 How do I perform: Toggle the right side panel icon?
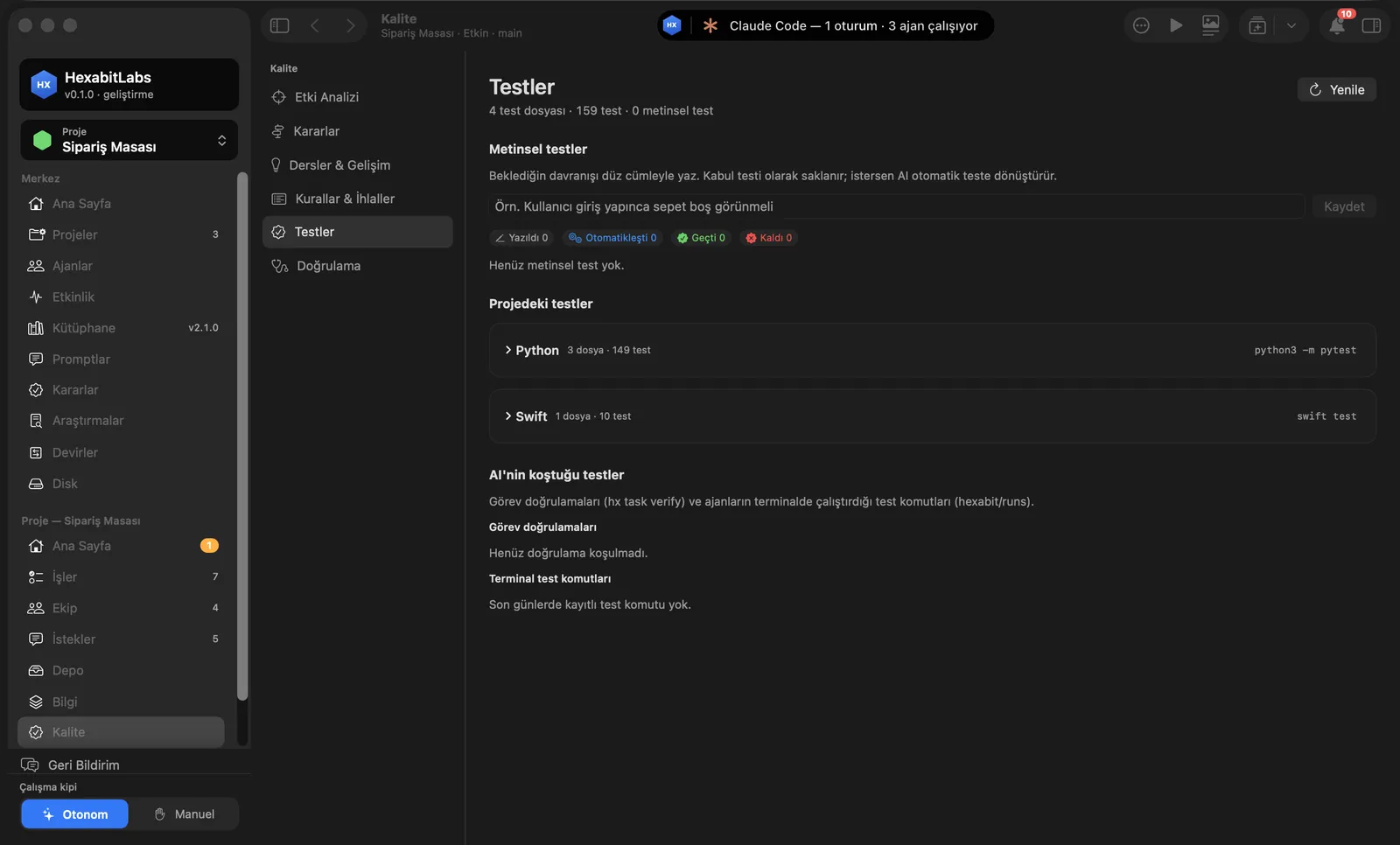tap(1372, 25)
